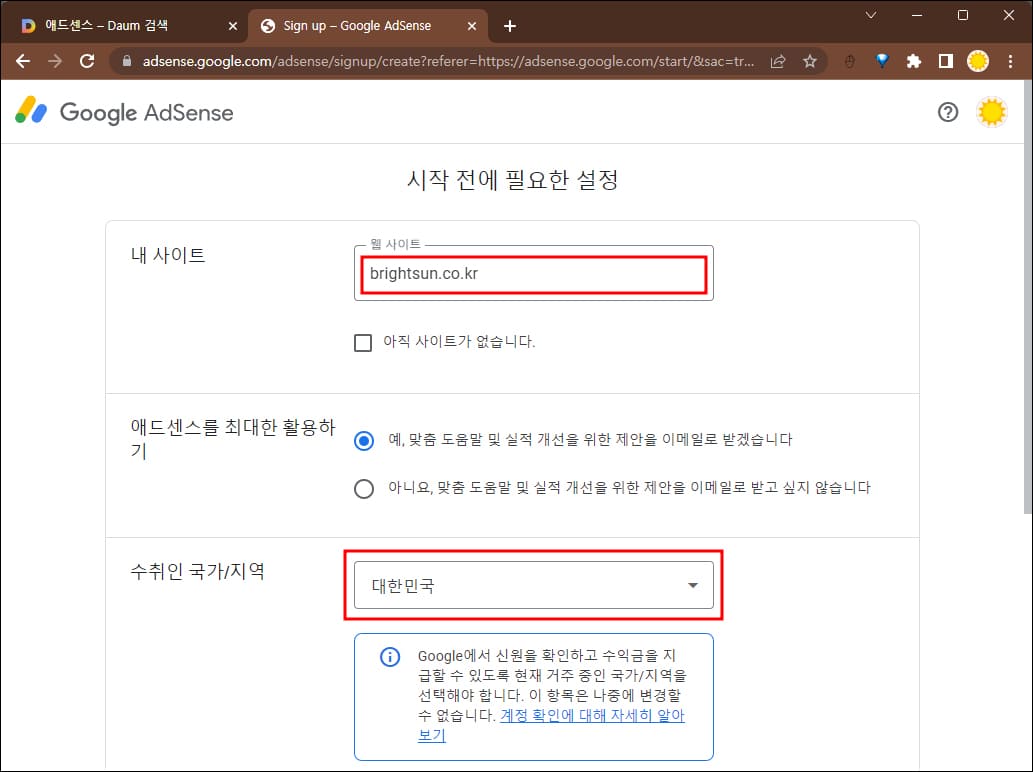Switch to the 애드센스 – Daum 검색 tab
This screenshot has height=772, width=1033.
pos(125,26)
